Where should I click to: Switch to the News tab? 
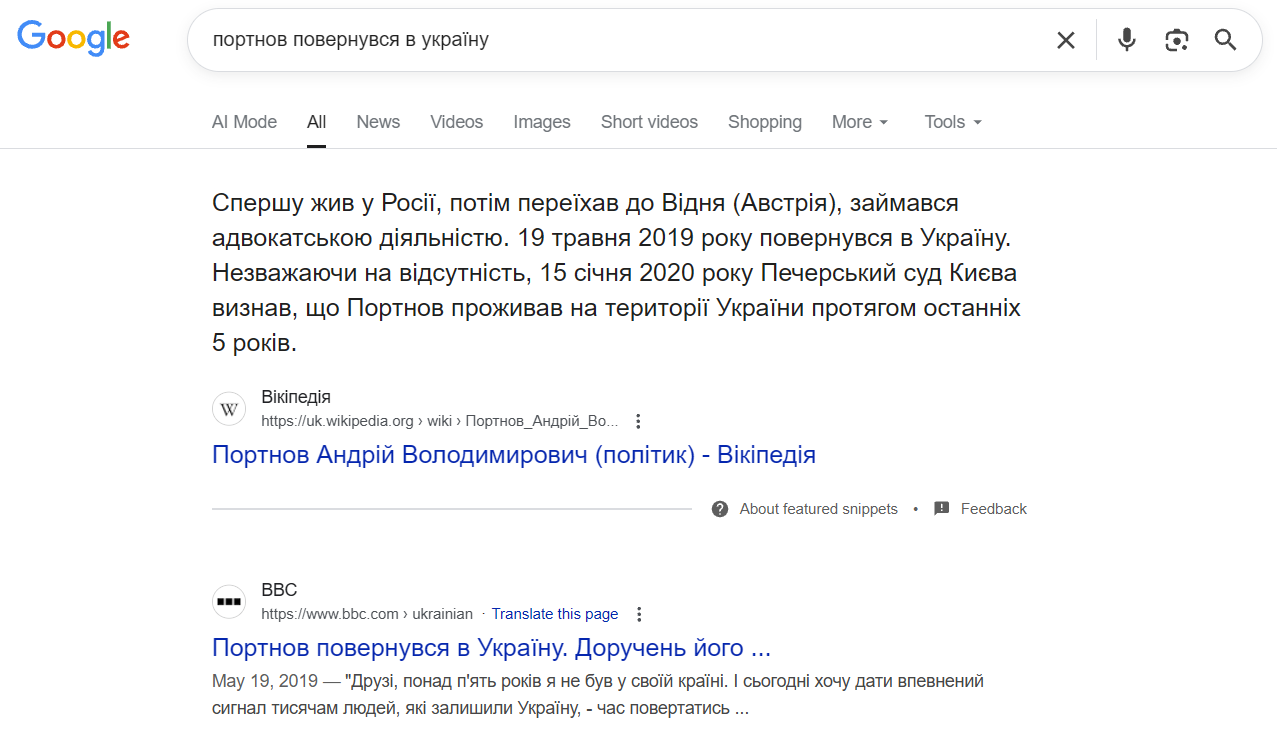pyautogui.click(x=378, y=122)
